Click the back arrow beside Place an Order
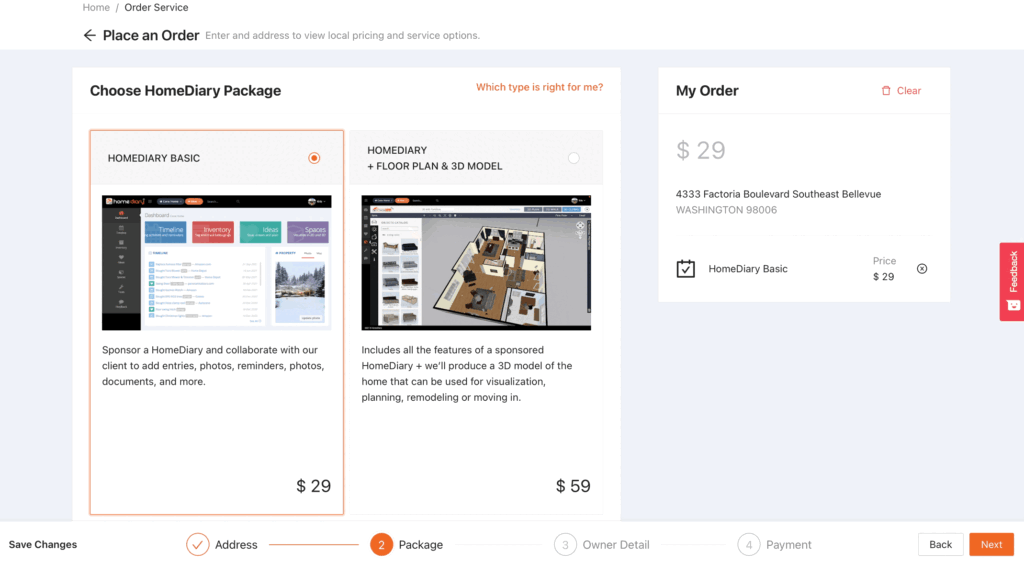Viewport: 1024px width, 563px height. coord(90,36)
